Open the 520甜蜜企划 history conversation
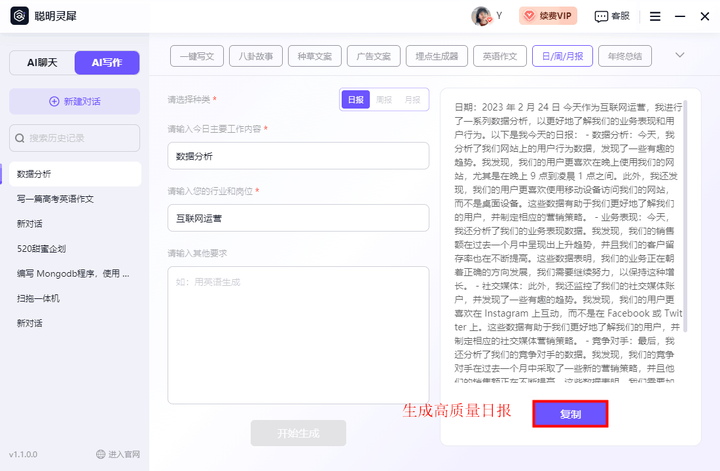The image size is (720, 471). (x=41, y=248)
